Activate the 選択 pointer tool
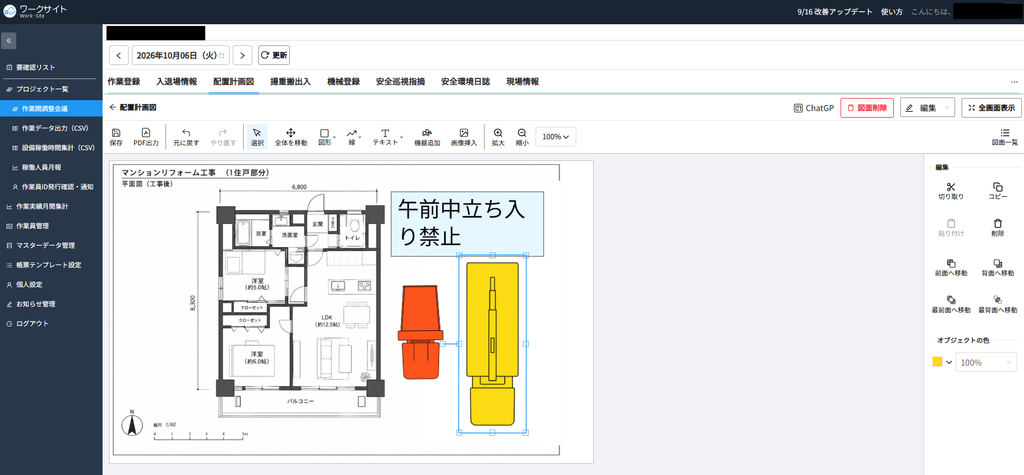This screenshot has width=1024, height=475. click(x=257, y=137)
